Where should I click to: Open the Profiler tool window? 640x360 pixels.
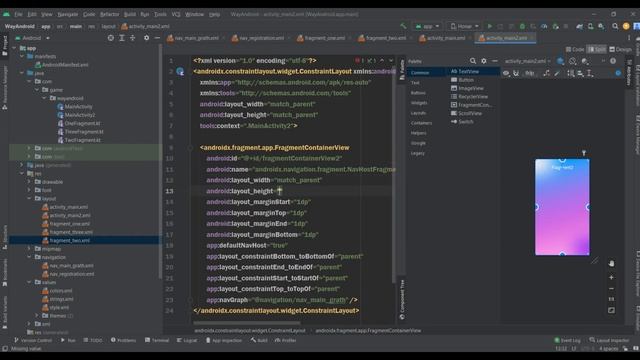tap(285, 340)
